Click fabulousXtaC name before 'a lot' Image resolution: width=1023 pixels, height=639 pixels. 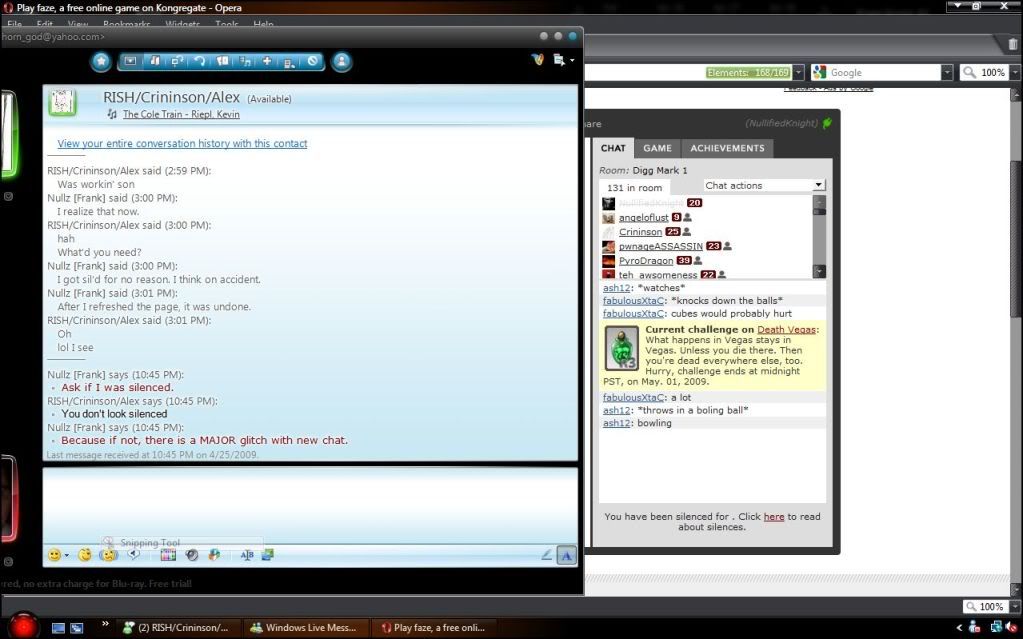pos(633,397)
